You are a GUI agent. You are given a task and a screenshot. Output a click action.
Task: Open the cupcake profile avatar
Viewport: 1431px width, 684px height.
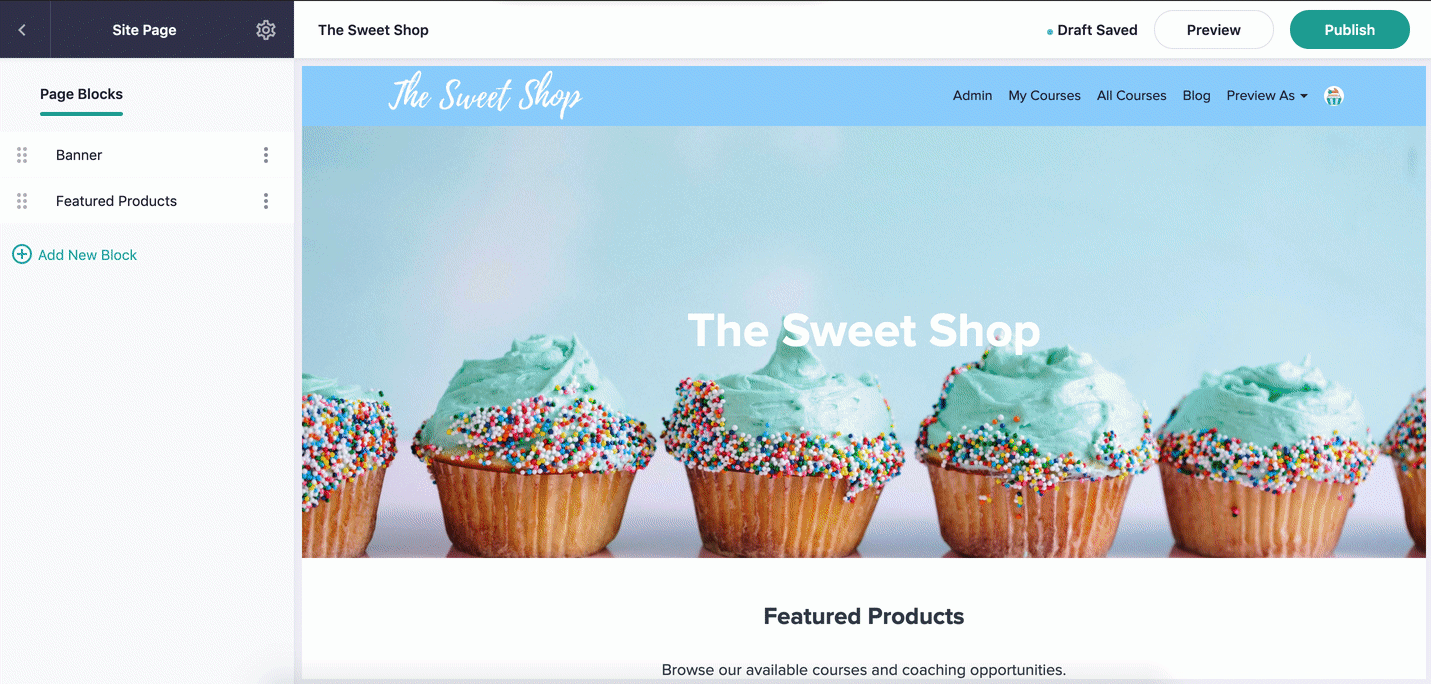coord(1334,96)
